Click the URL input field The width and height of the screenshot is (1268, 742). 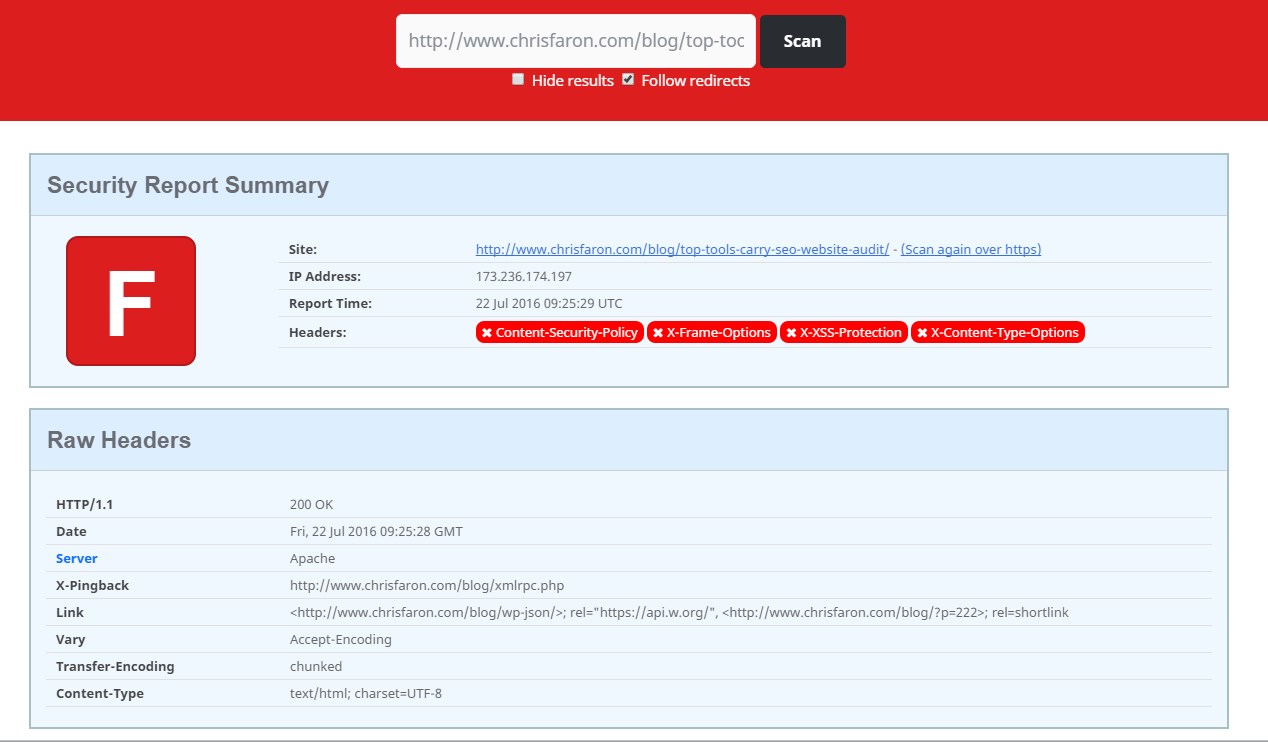click(576, 41)
